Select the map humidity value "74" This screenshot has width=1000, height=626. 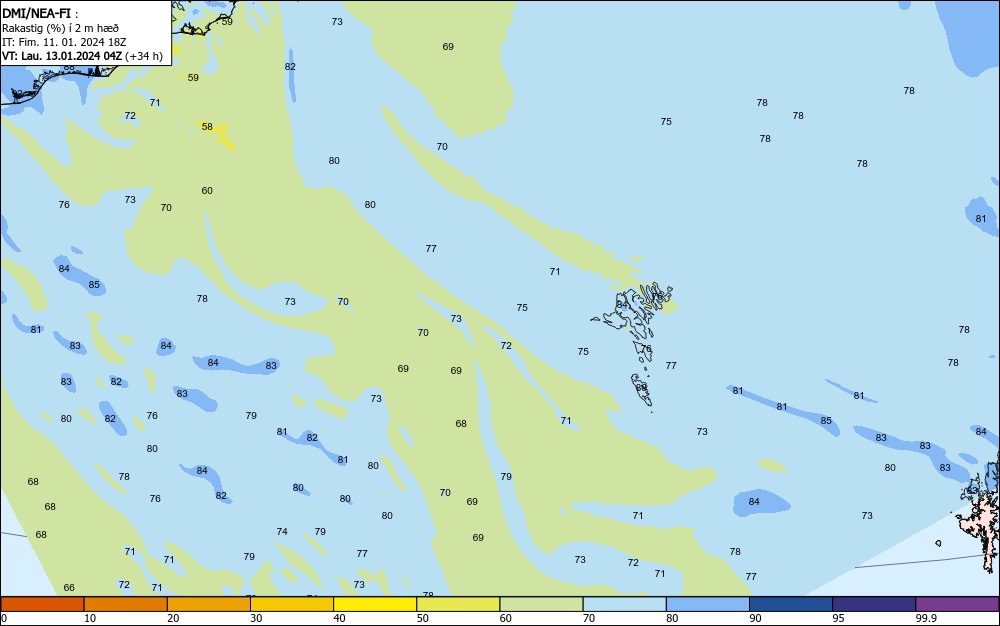pyautogui.click(x=282, y=532)
